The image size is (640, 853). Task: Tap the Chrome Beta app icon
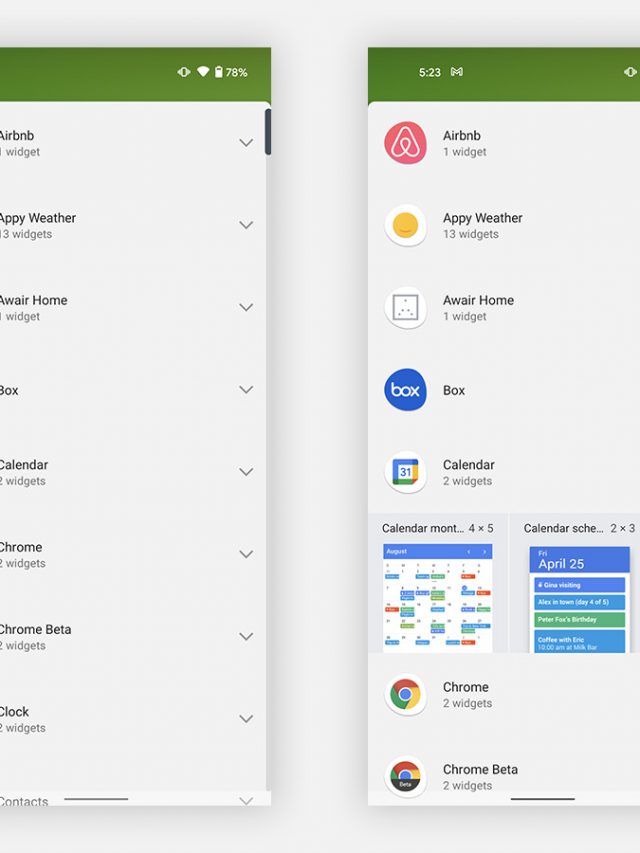click(405, 777)
